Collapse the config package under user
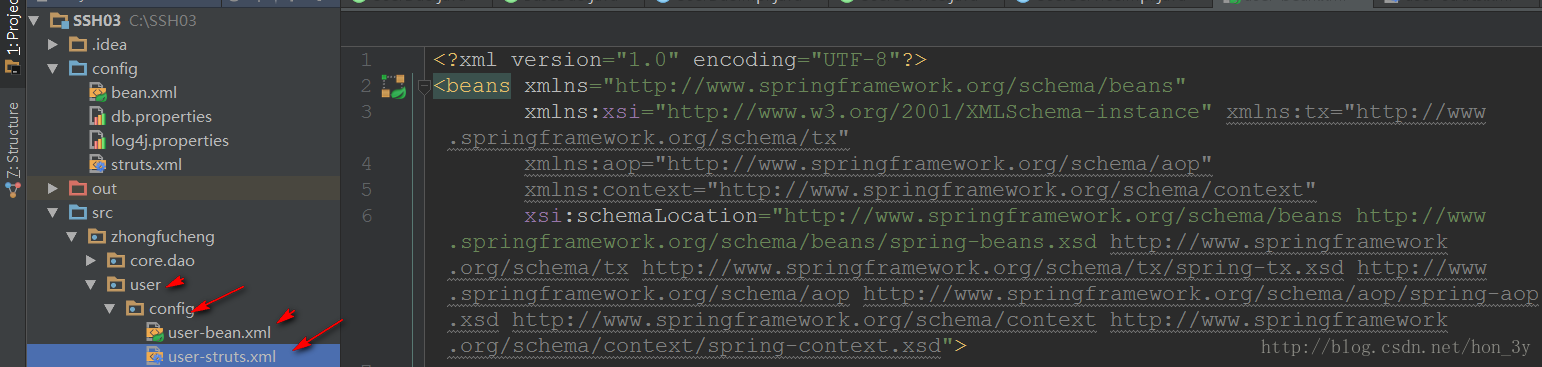 click(x=111, y=309)
